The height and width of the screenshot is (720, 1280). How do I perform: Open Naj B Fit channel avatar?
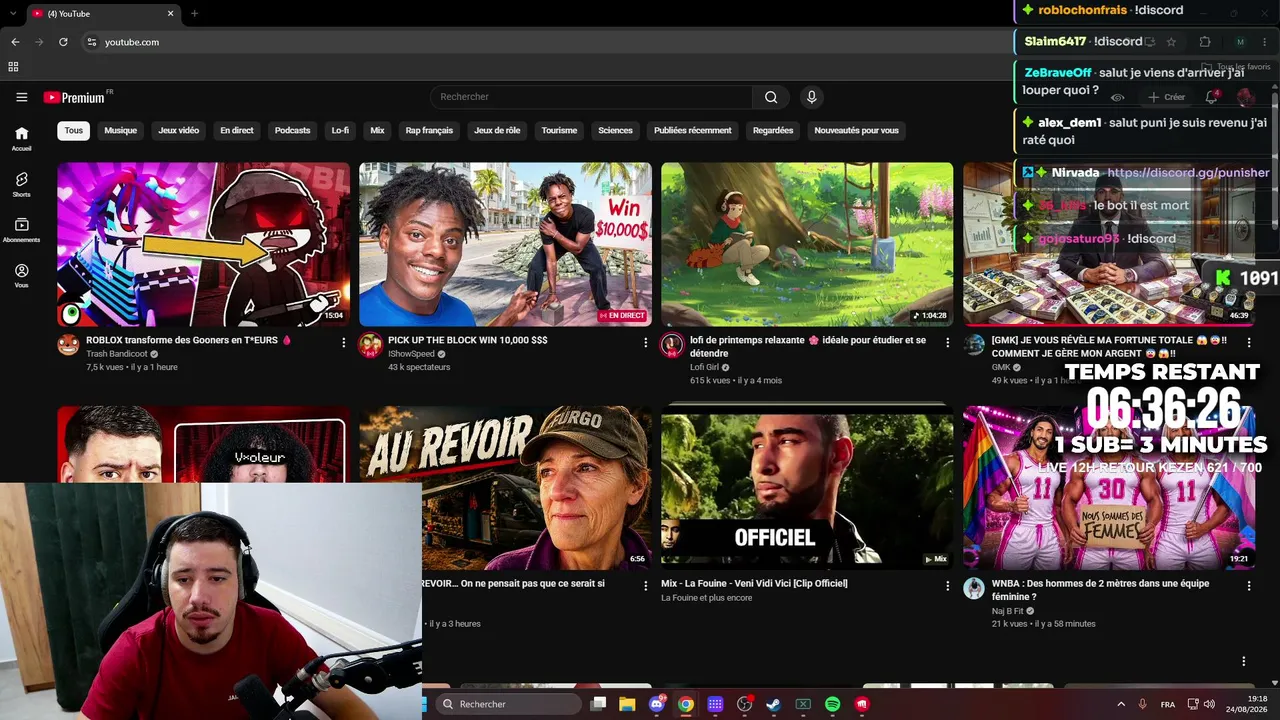click(x=974, y=588)
